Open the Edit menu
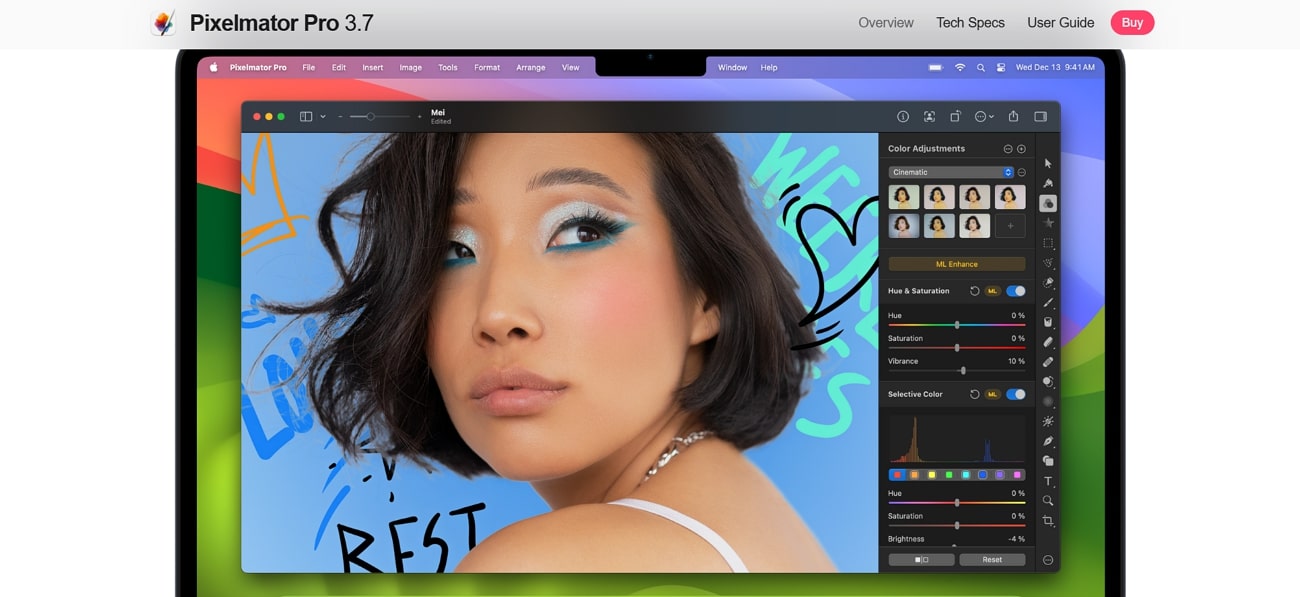 tap(339, 68)
